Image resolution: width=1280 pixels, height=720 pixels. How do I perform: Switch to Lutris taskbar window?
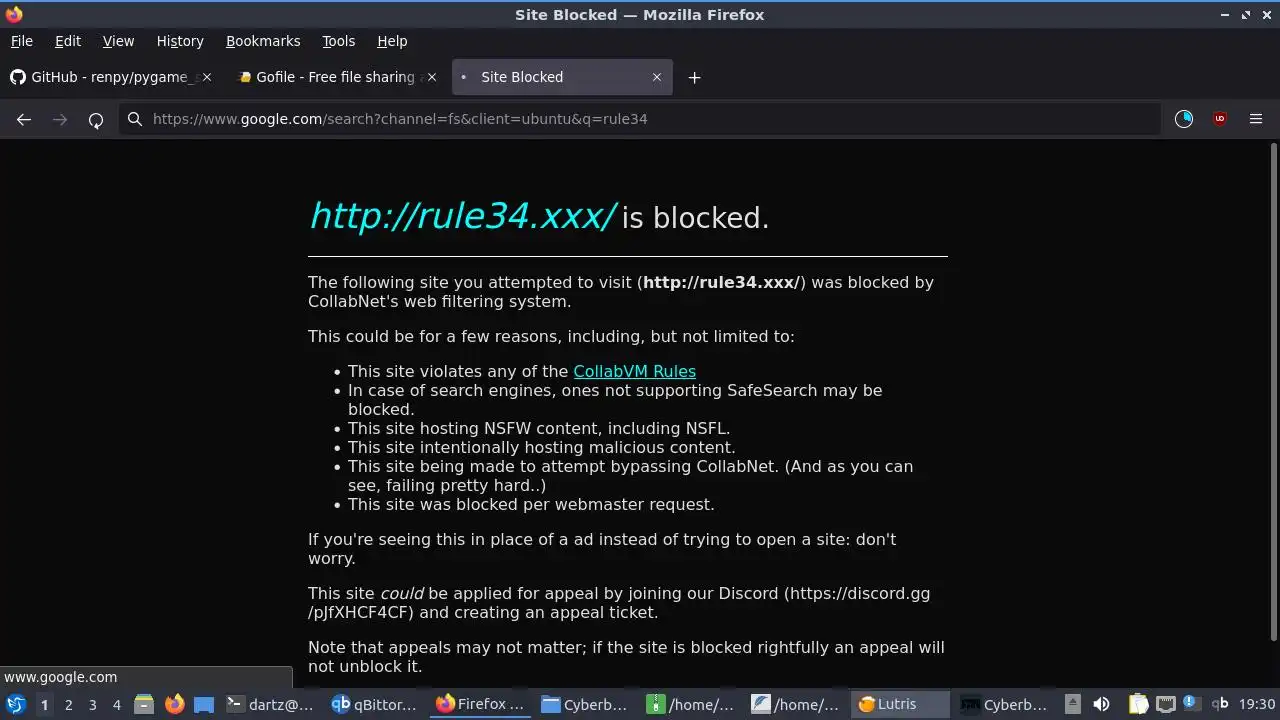[x=901, y=704]
